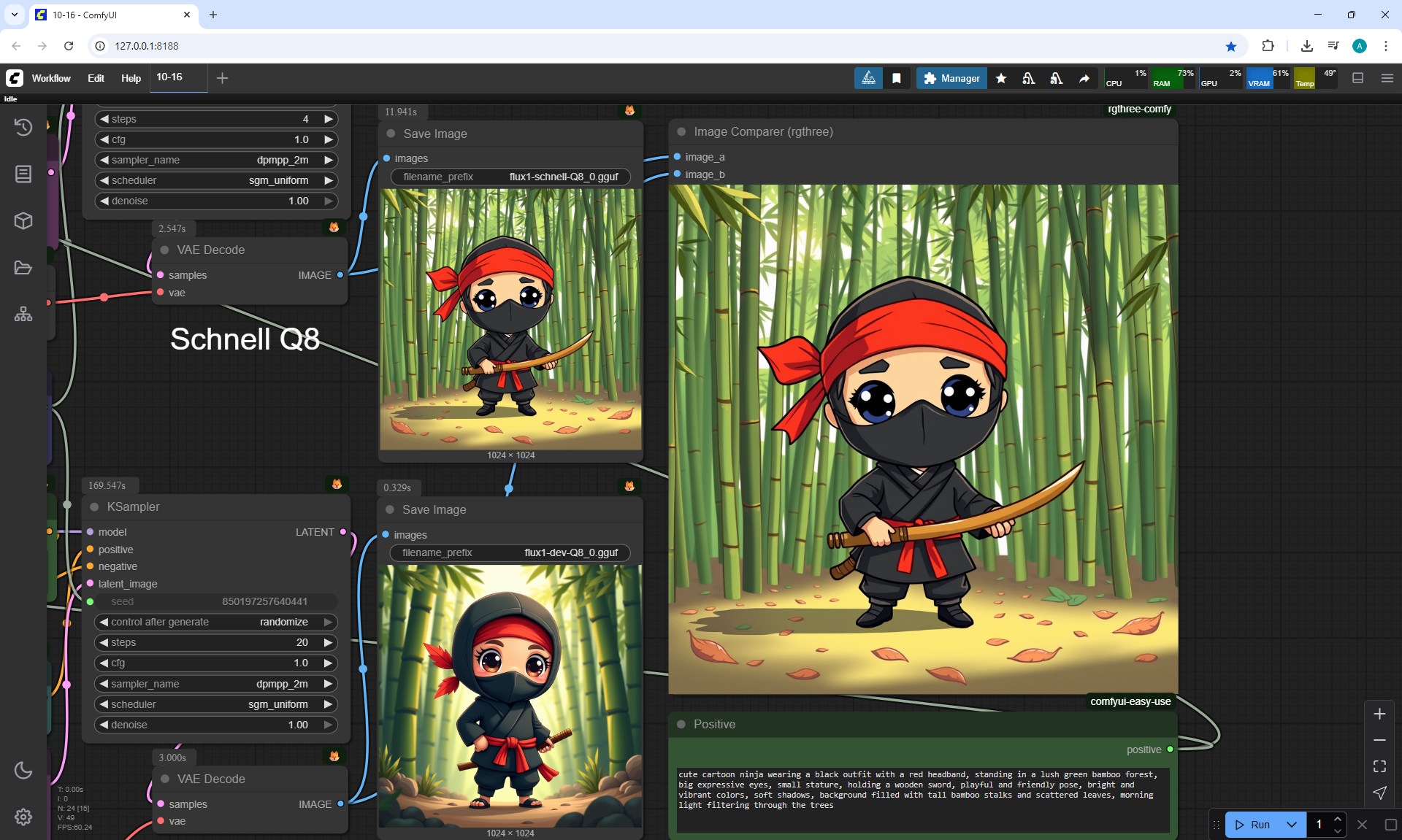The image size is (1402, 840).
Task: Toggle the bottom panel icon
Action: [1357, 78]
